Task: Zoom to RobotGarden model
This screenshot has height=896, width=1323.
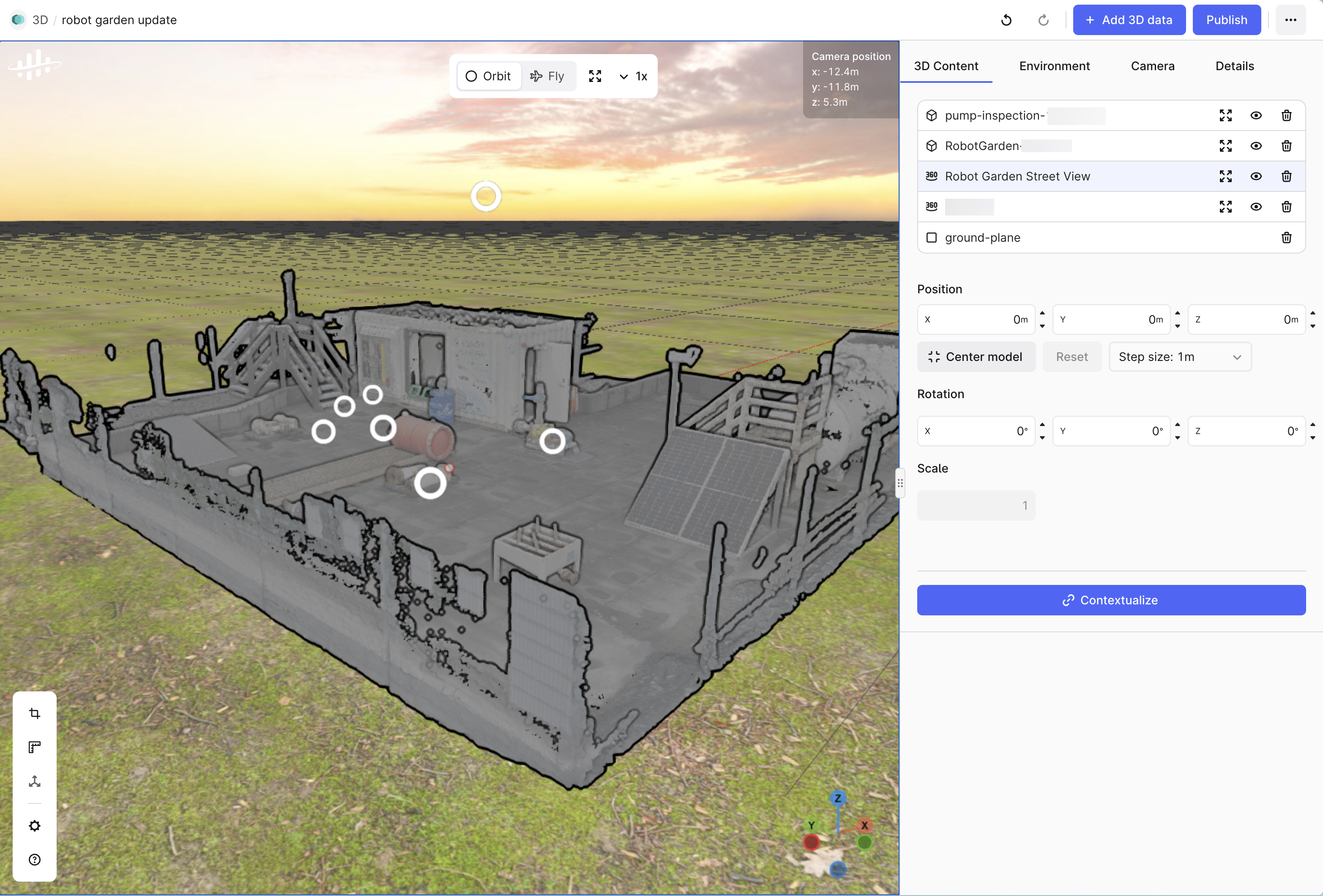Action: 1225,146
